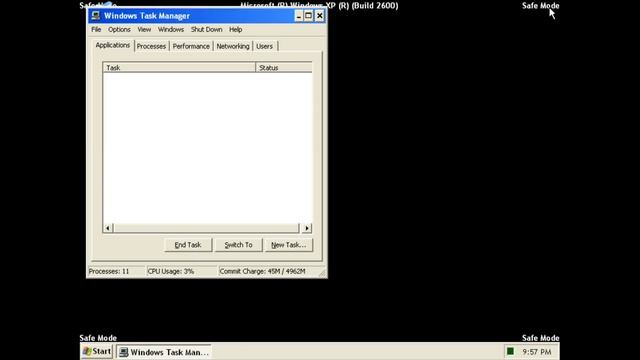
Task: Maximize the Task Manager window
Action: (309, 16)
